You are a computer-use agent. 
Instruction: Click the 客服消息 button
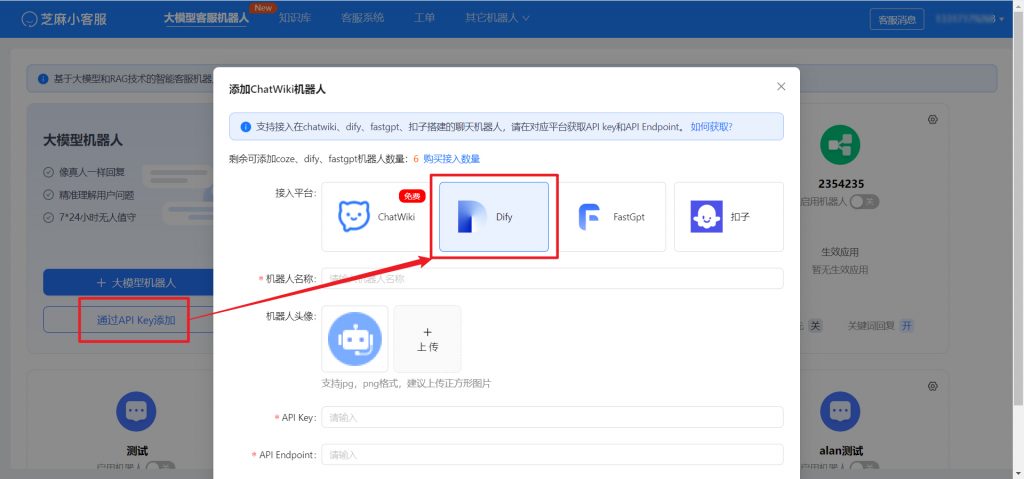click(x=897, y=20)
